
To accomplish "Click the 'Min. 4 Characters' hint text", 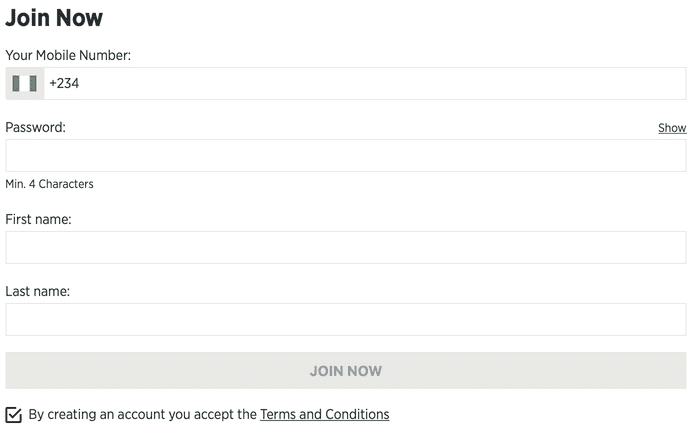I will coord(50,184).
